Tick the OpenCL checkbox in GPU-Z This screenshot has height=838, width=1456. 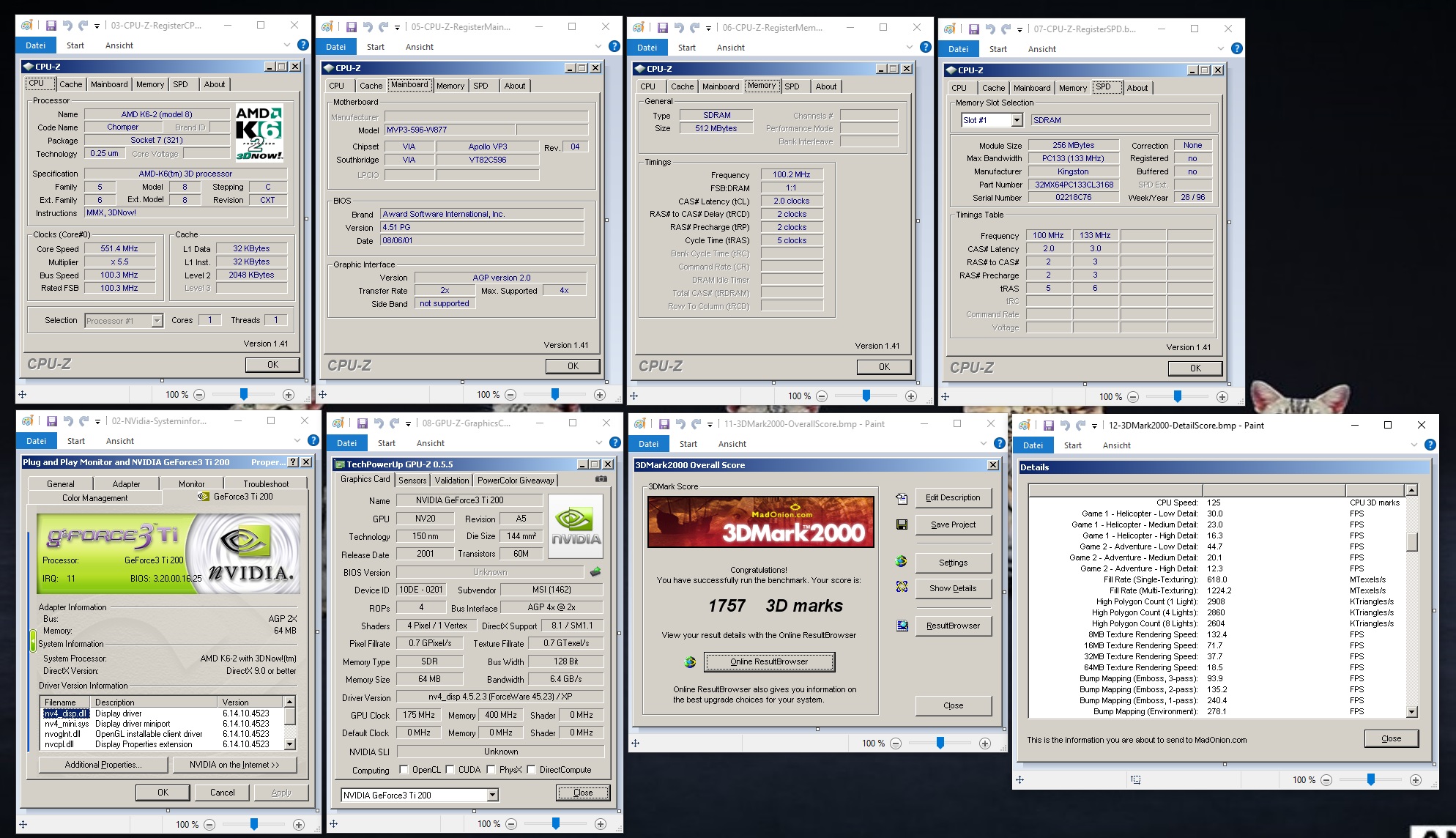404,770
